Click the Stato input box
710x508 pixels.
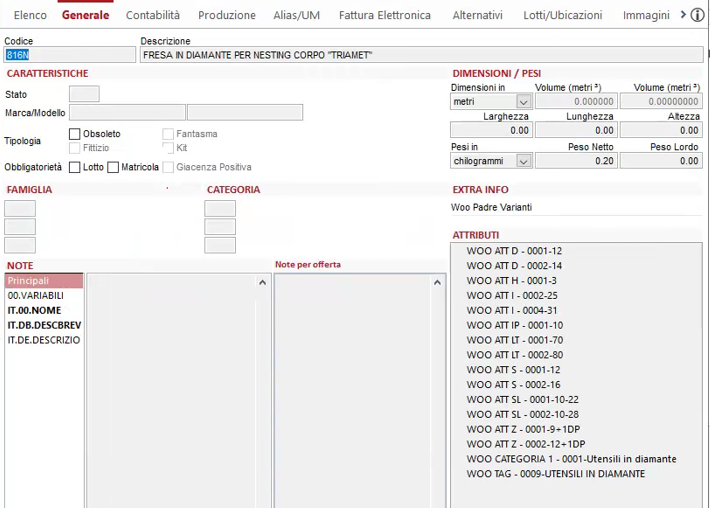pos(84,94)
